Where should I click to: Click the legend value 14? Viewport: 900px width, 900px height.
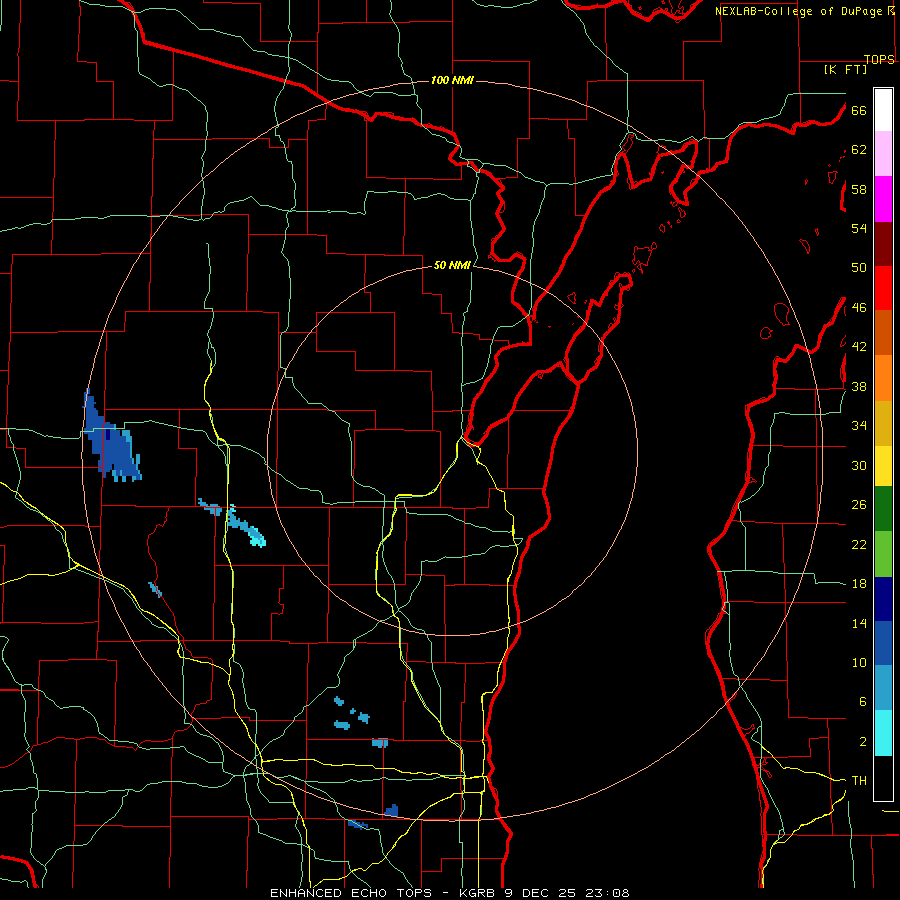(859, 623)
